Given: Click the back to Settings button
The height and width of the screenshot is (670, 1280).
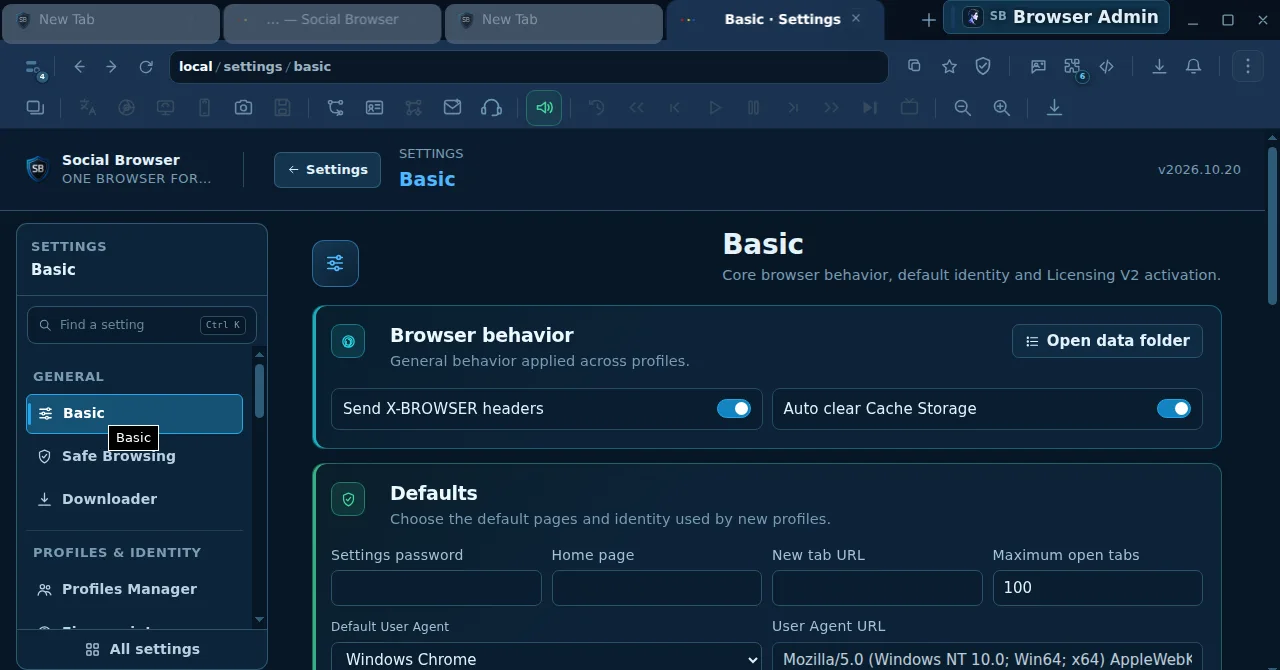Looking at the screenshot, I should (327, 170).
